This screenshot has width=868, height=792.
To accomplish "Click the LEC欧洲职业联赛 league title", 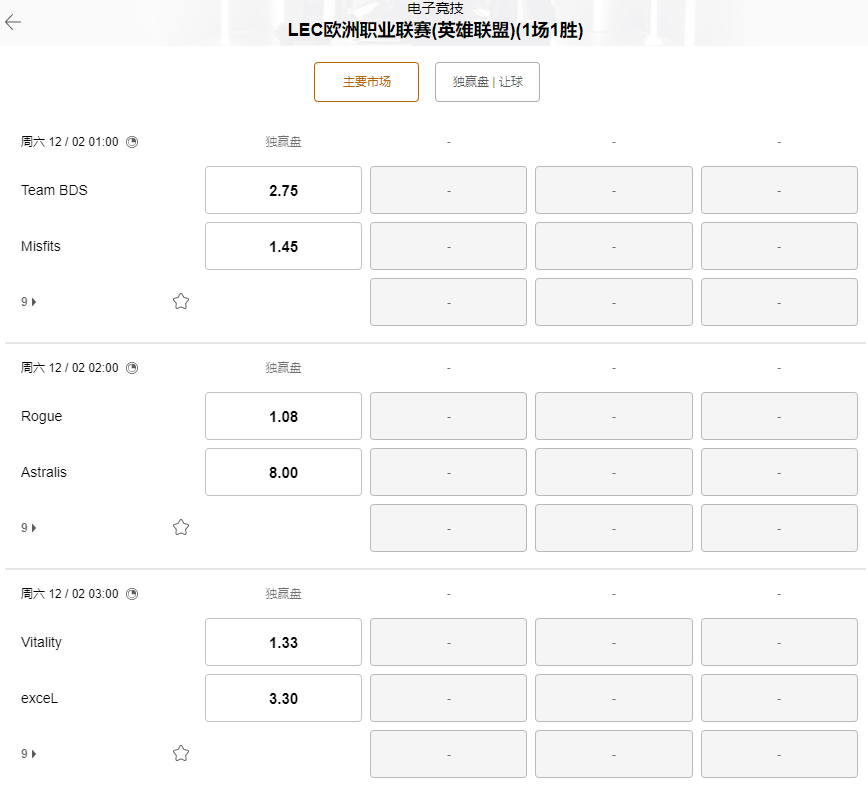I will pos(435,30).
